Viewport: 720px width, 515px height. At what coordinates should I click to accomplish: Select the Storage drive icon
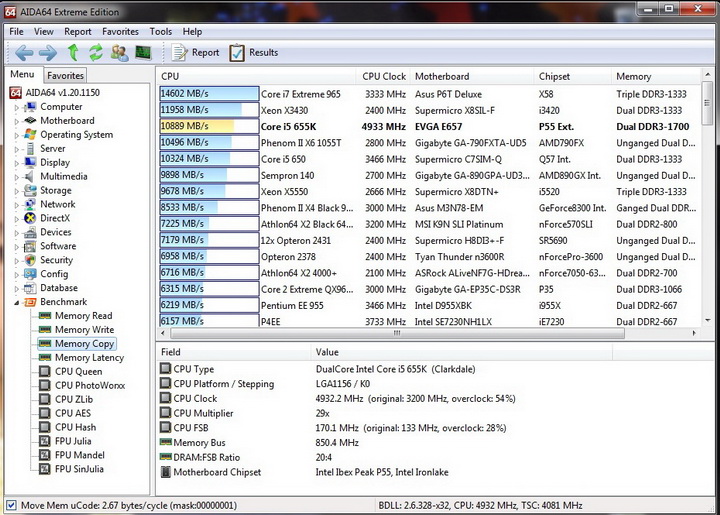[x=30, y=190]
